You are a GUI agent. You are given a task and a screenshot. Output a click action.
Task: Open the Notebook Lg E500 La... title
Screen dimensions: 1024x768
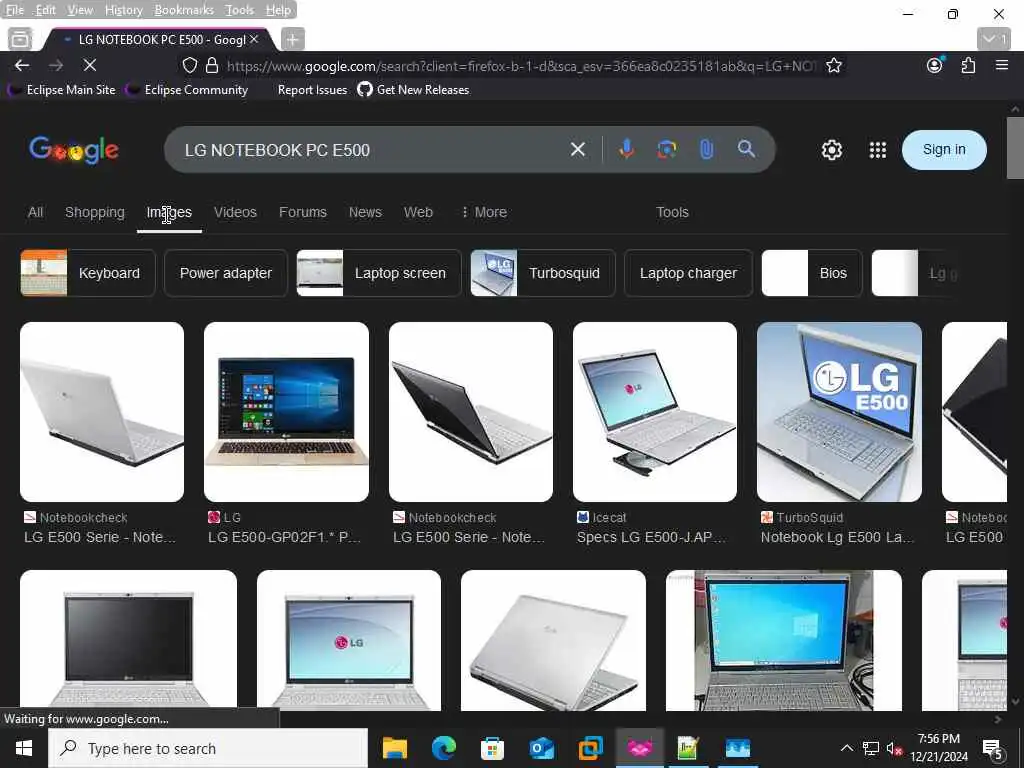[837, 537]
